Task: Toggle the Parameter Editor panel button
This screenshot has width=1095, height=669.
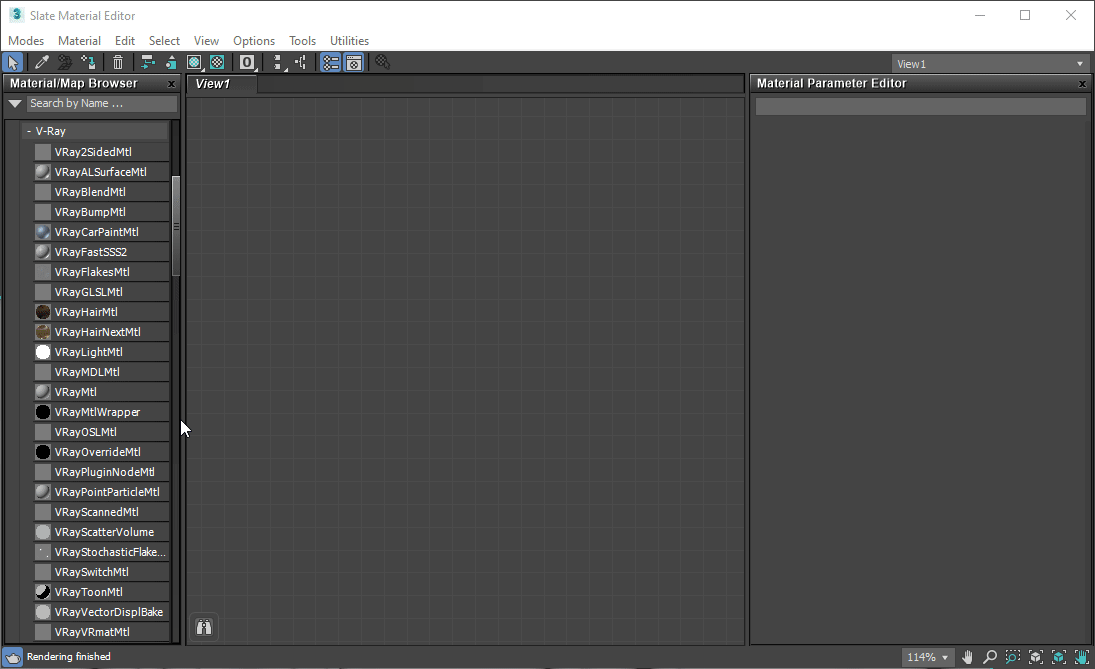Action: (353, 63)
